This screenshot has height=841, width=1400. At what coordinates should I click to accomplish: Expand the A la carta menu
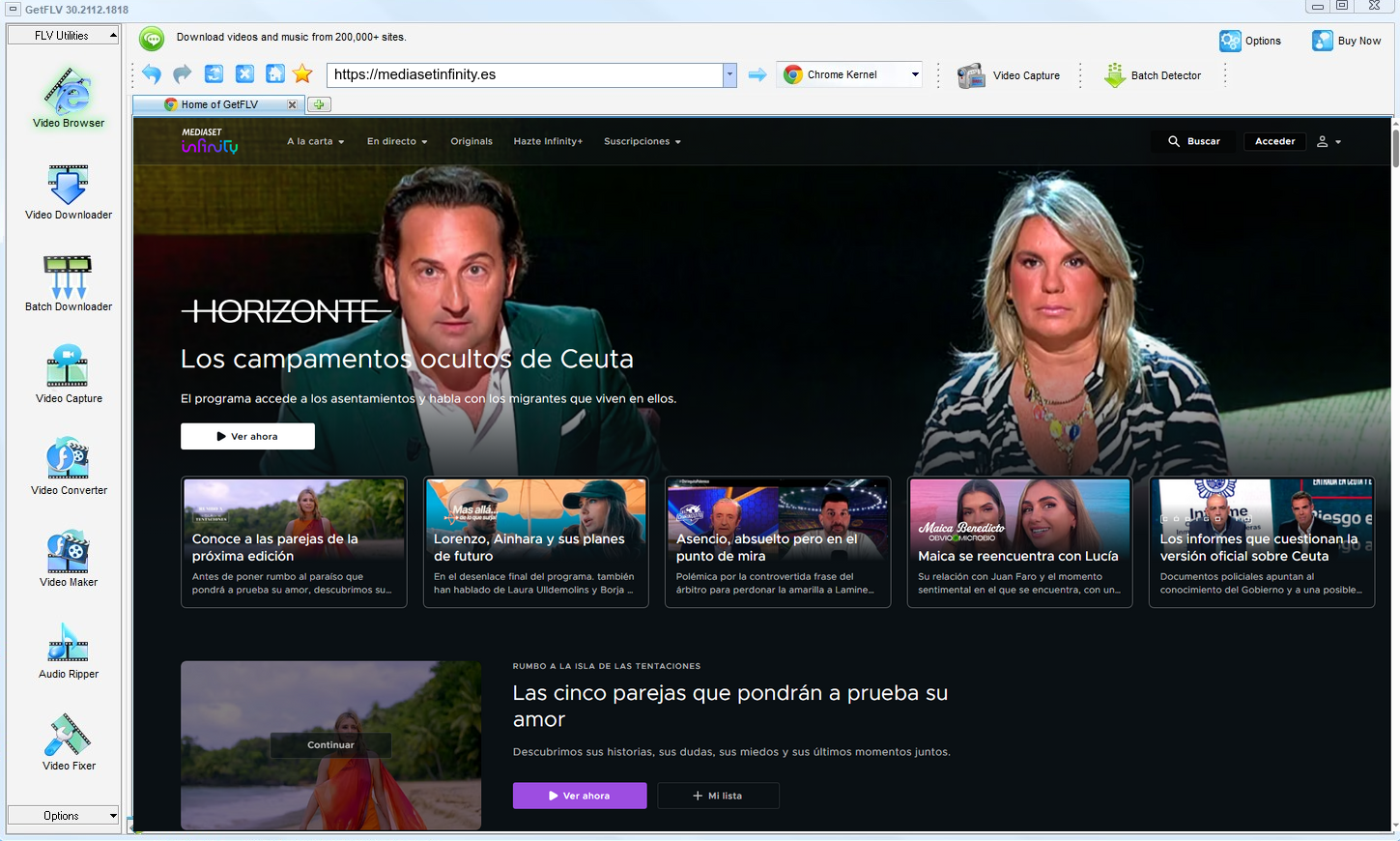(x=315, y=141)
